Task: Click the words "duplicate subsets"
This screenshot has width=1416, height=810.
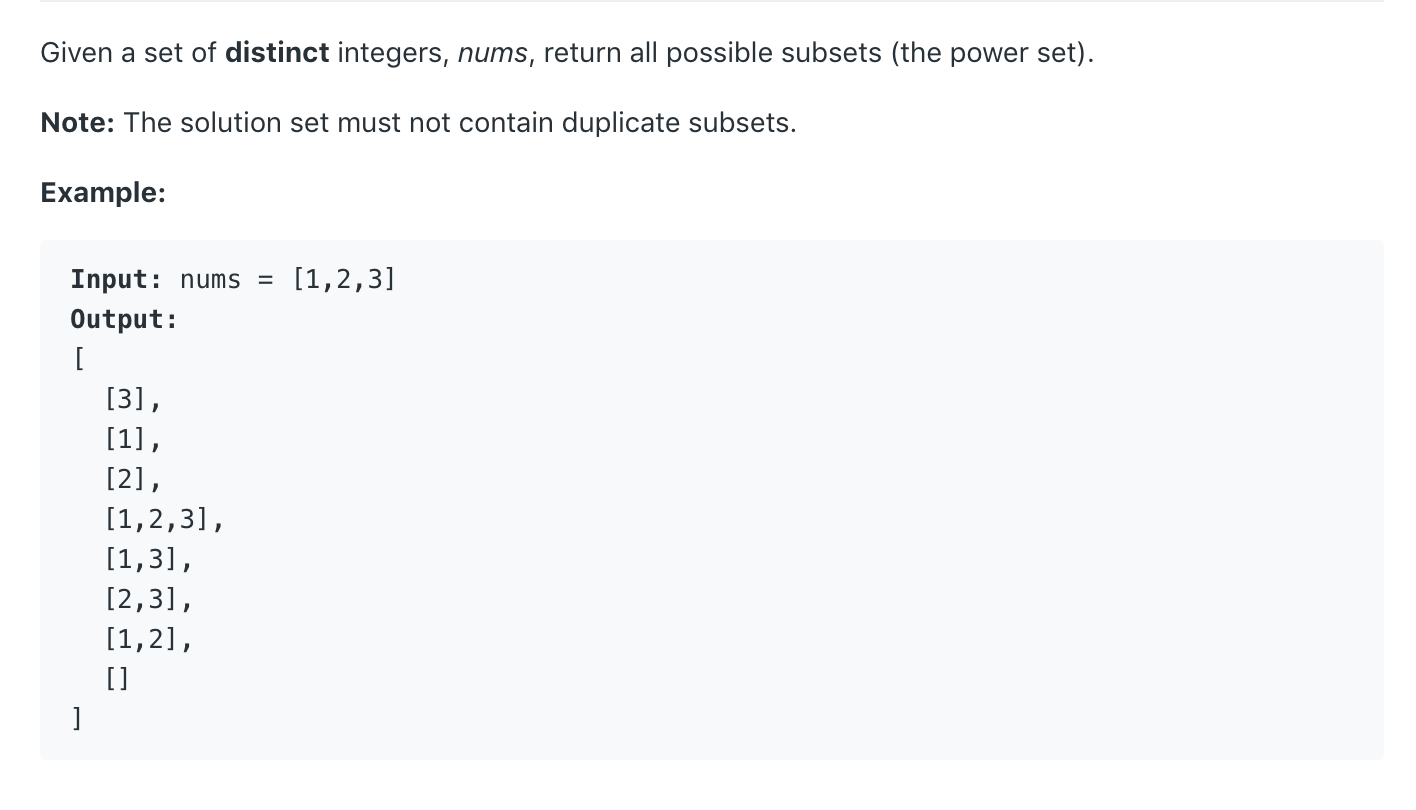Action: click(678, 123)
